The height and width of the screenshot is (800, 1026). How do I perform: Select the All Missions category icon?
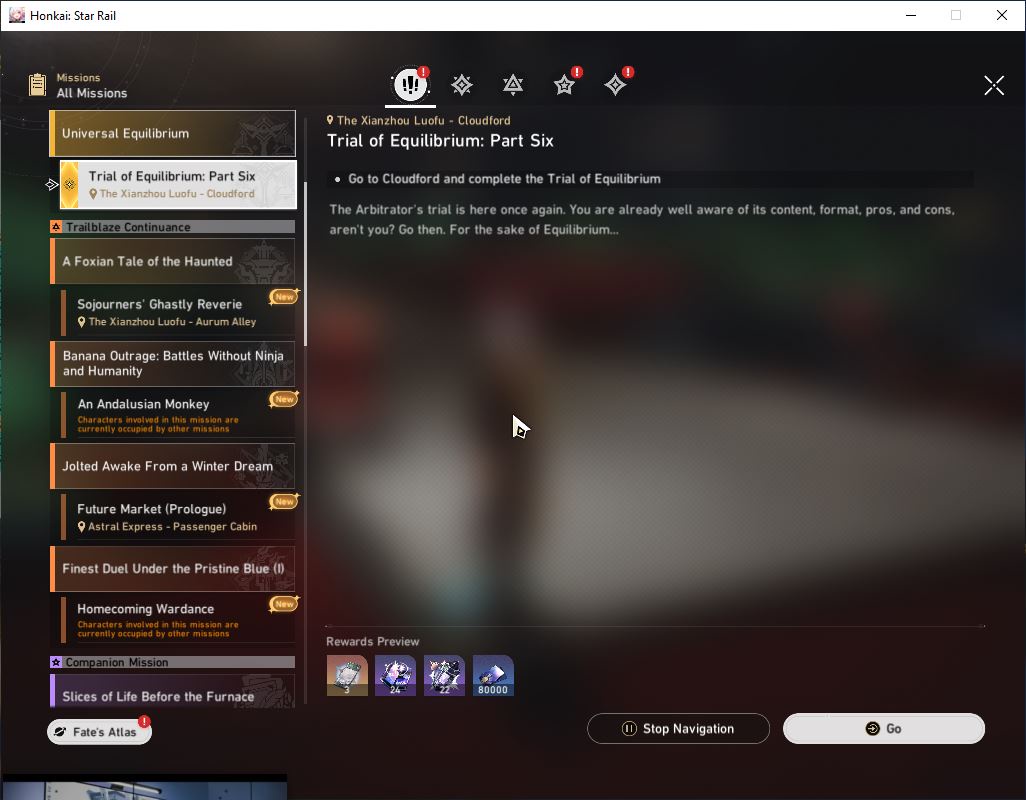(x=410, y=84)
